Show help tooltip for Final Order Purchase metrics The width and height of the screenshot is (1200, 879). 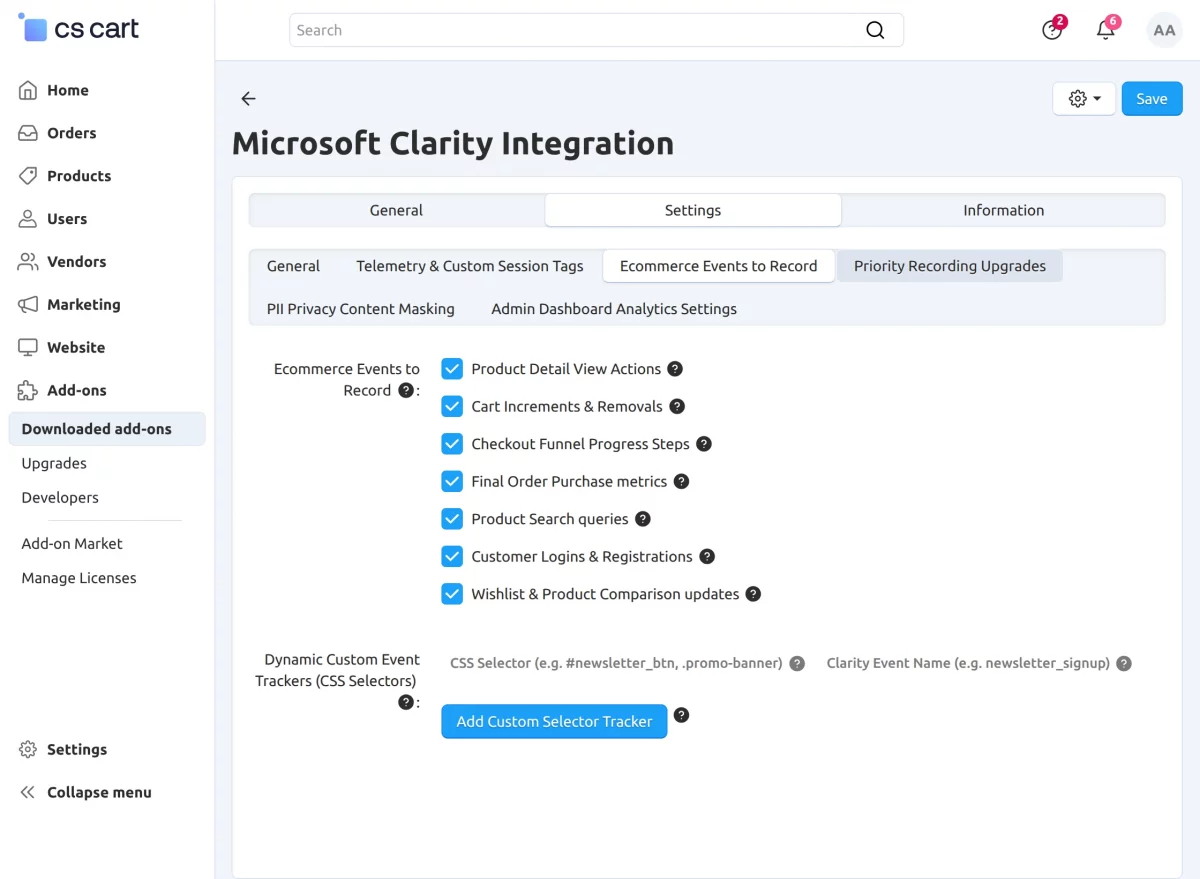pyautogui.click(x=681, y=482)
